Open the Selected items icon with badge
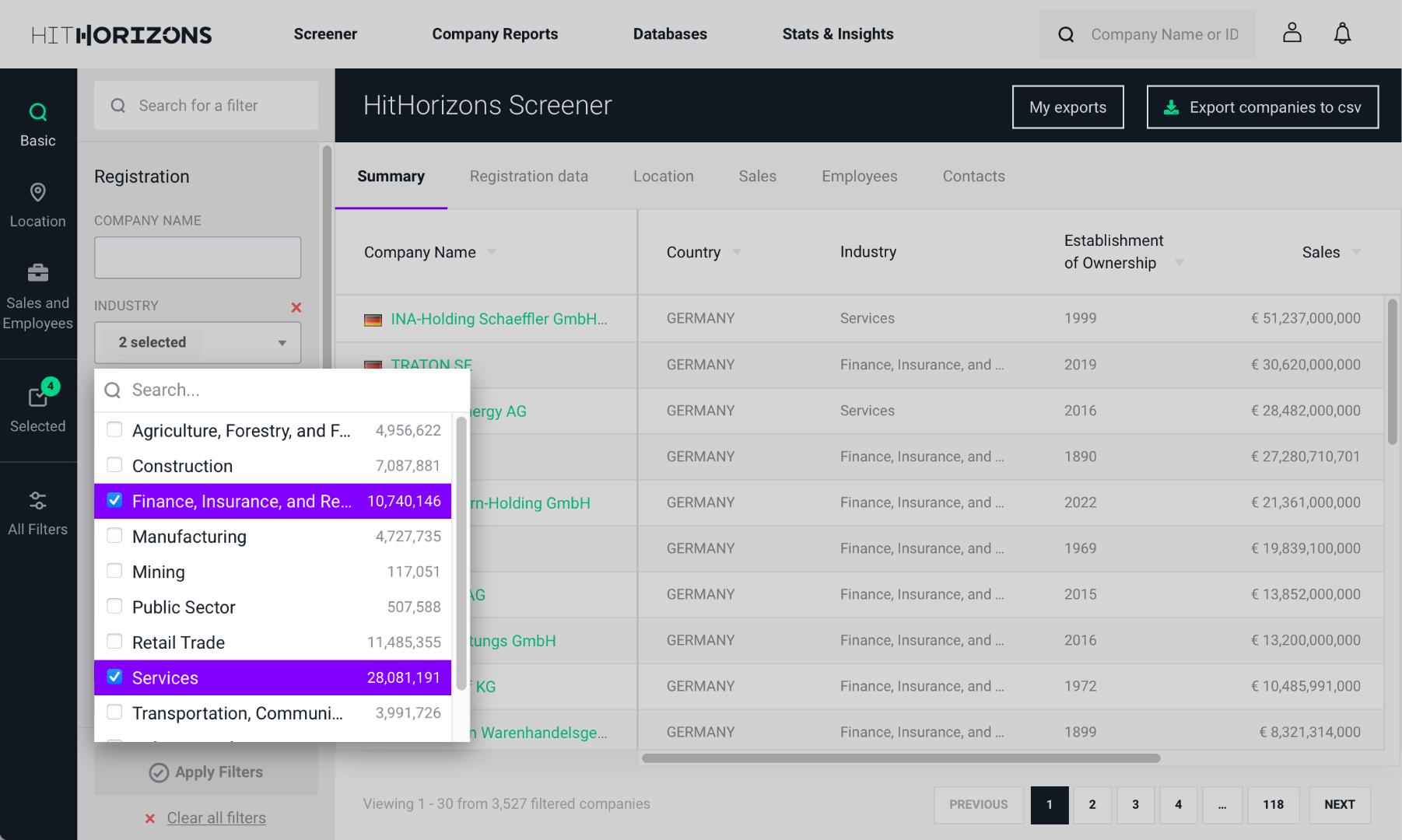Image resolution: width=1402 pixels, height=840 pixels. (x=38, y=397)
